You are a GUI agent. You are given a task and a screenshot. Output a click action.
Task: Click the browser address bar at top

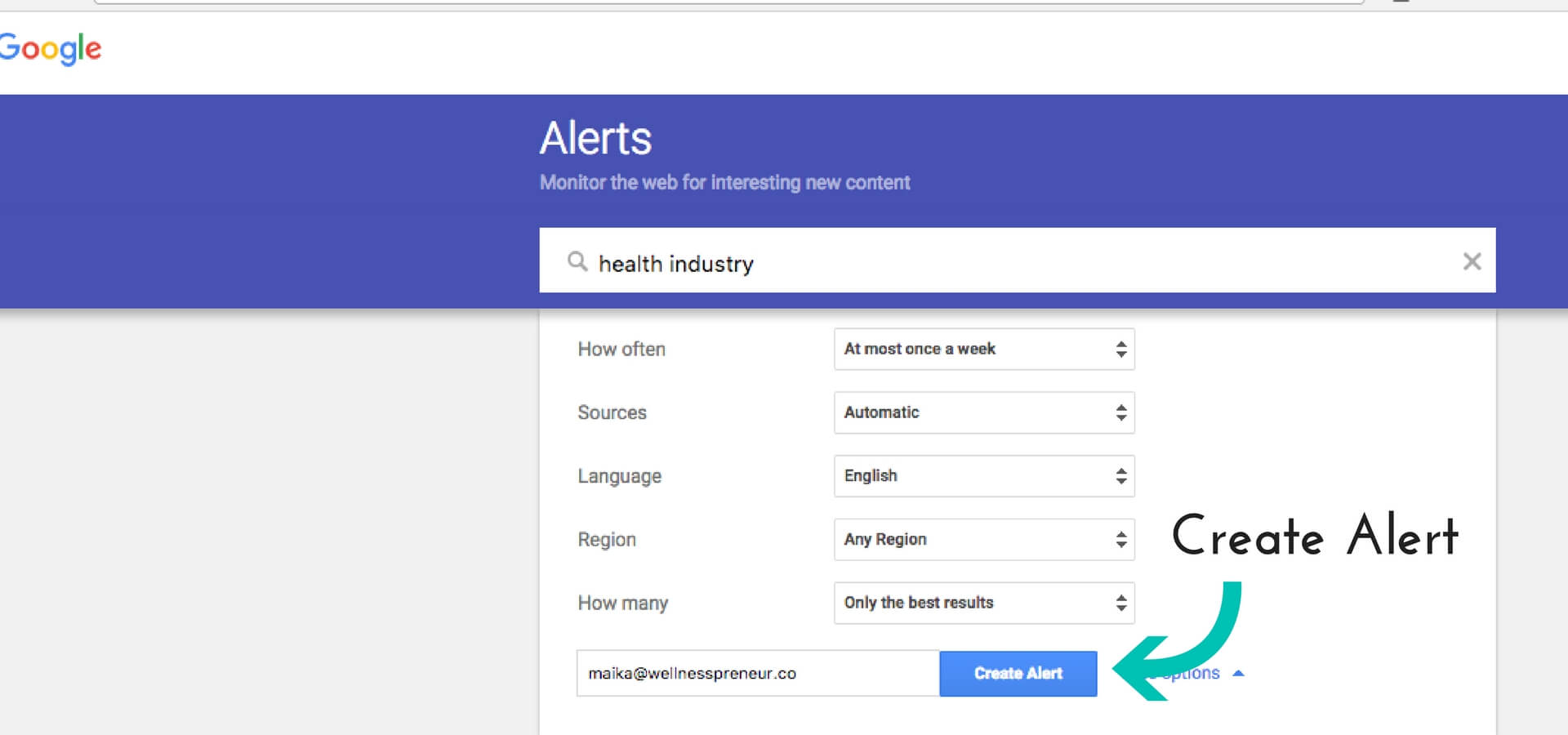[x=728, y=2]
